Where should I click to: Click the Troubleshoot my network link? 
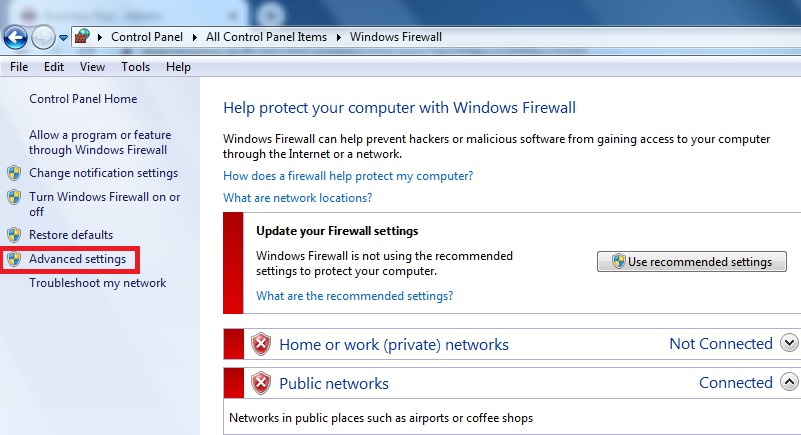coord(98,283)
